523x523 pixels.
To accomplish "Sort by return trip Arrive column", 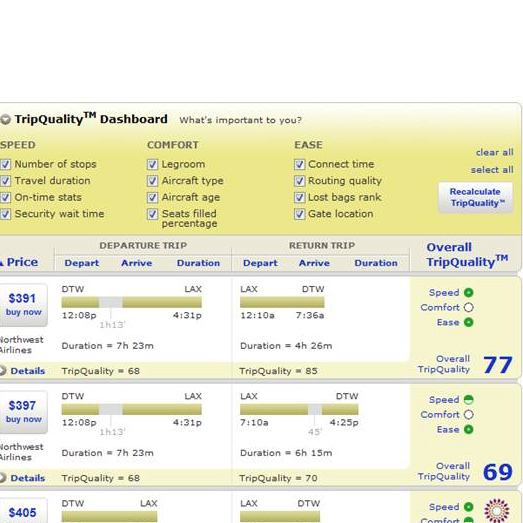I will tap(314, 263).
